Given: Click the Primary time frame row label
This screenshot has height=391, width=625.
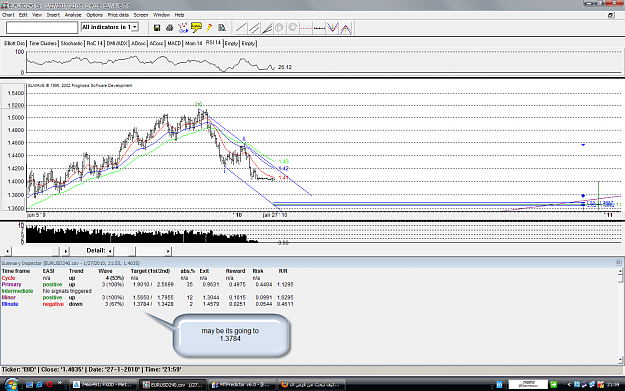Looking at the screenshot, I should (x=11, y=285).
